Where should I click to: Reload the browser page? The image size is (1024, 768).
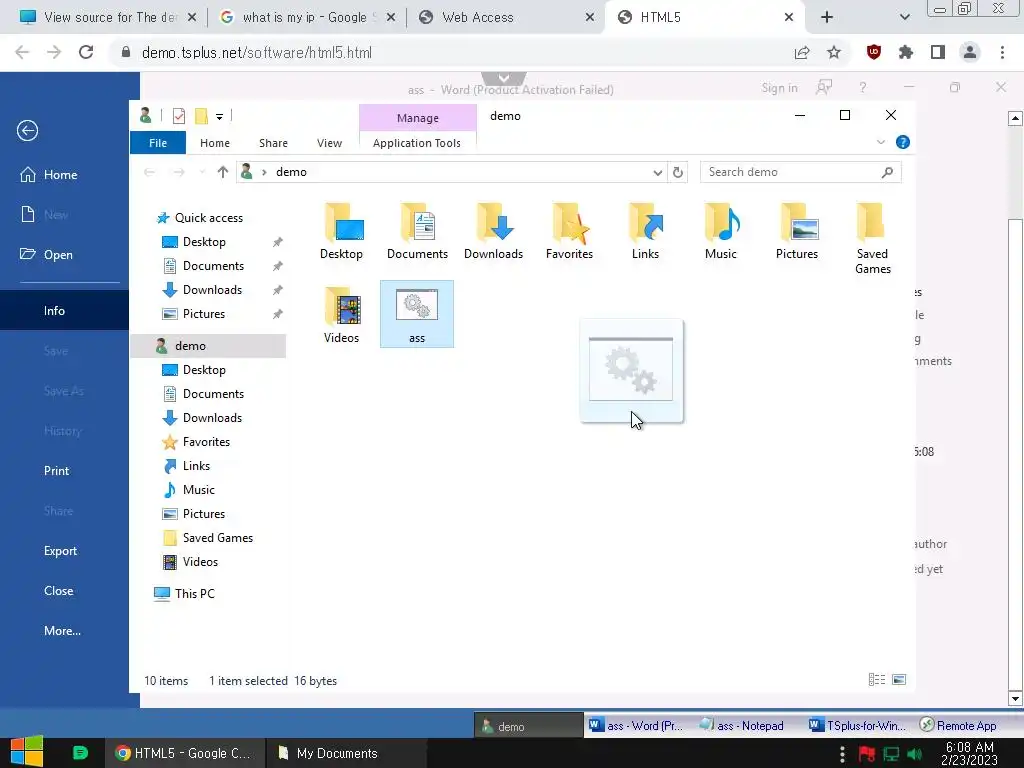click(86, 52)
